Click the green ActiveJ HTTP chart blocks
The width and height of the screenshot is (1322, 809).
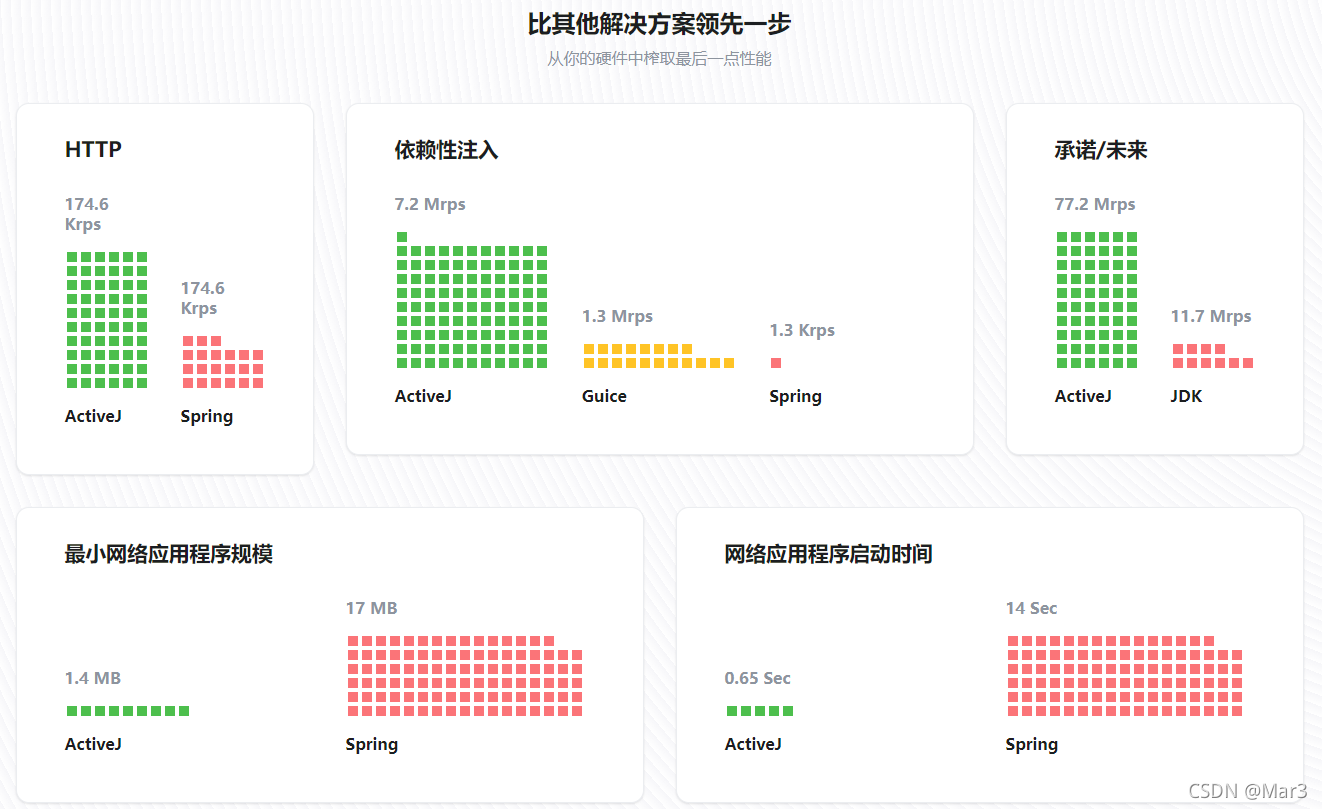pyautogui.click(x=106, y=320)
